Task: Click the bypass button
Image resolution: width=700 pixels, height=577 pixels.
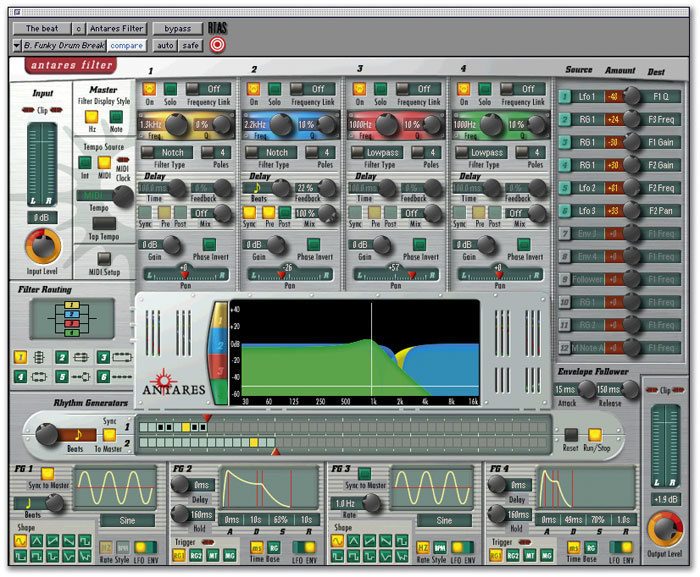Action: point(178,29)
